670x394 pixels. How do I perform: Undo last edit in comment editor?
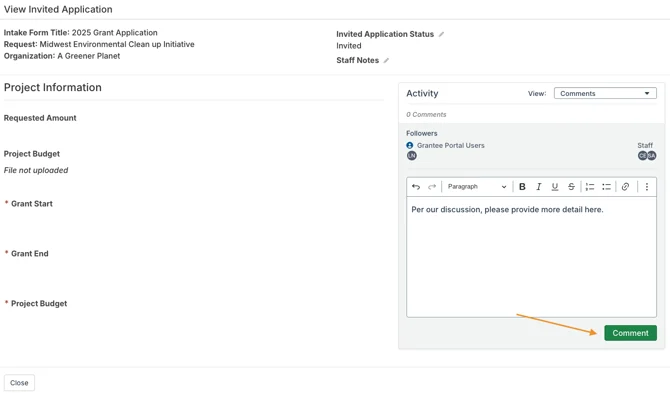[416, 187]
